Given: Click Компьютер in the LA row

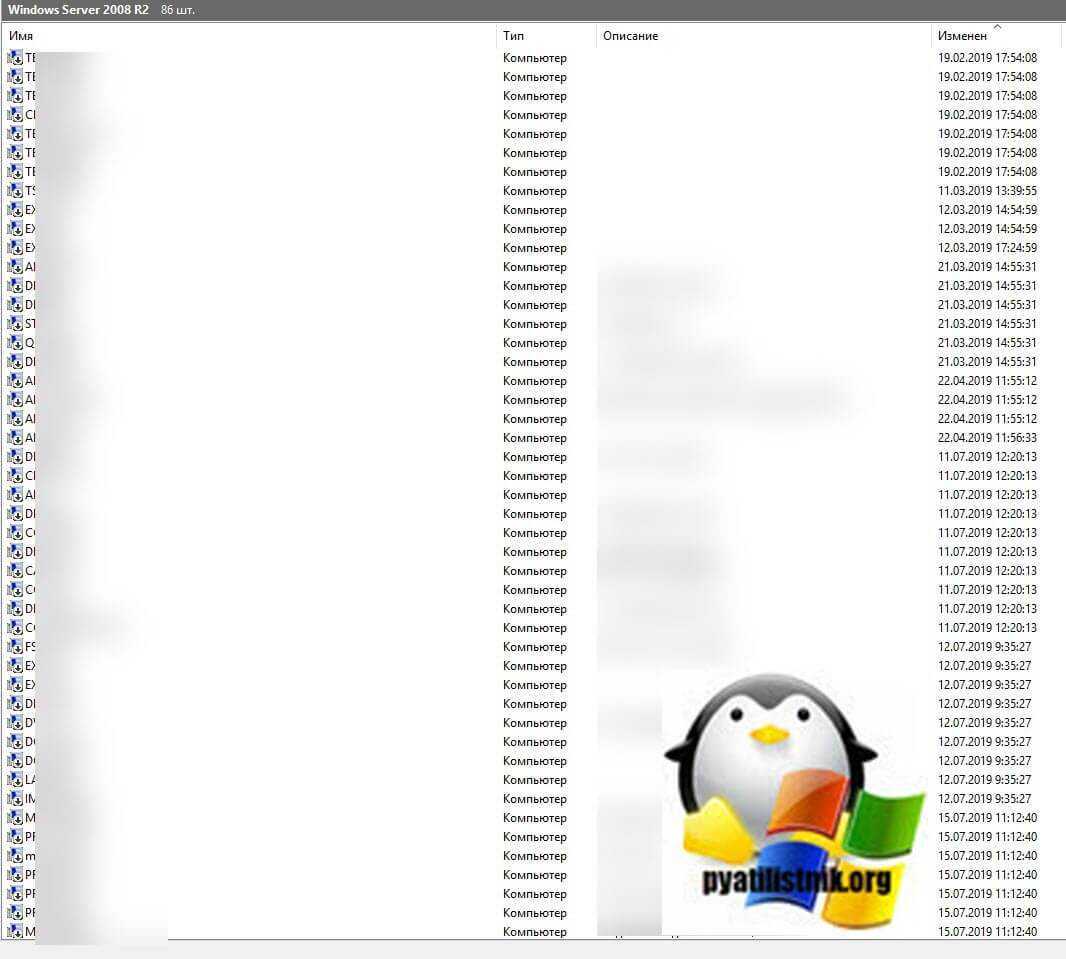Looking at the screenshot, I should pyautogui.click(x=534, y=781).
